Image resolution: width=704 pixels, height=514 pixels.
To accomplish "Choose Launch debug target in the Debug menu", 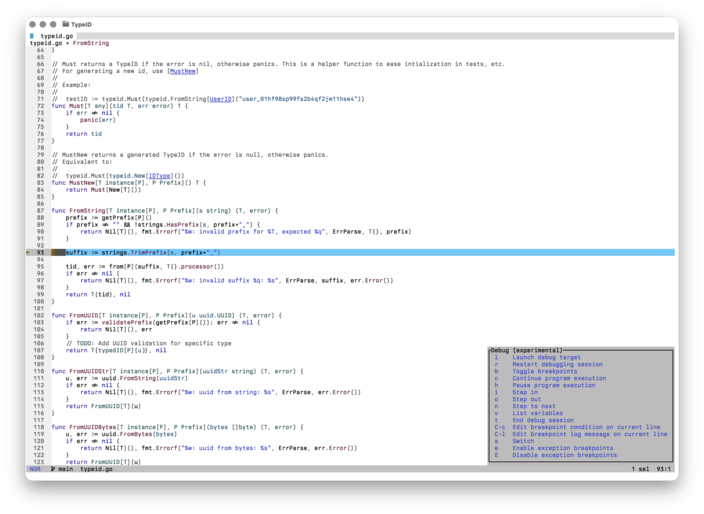I will (546, 357).
